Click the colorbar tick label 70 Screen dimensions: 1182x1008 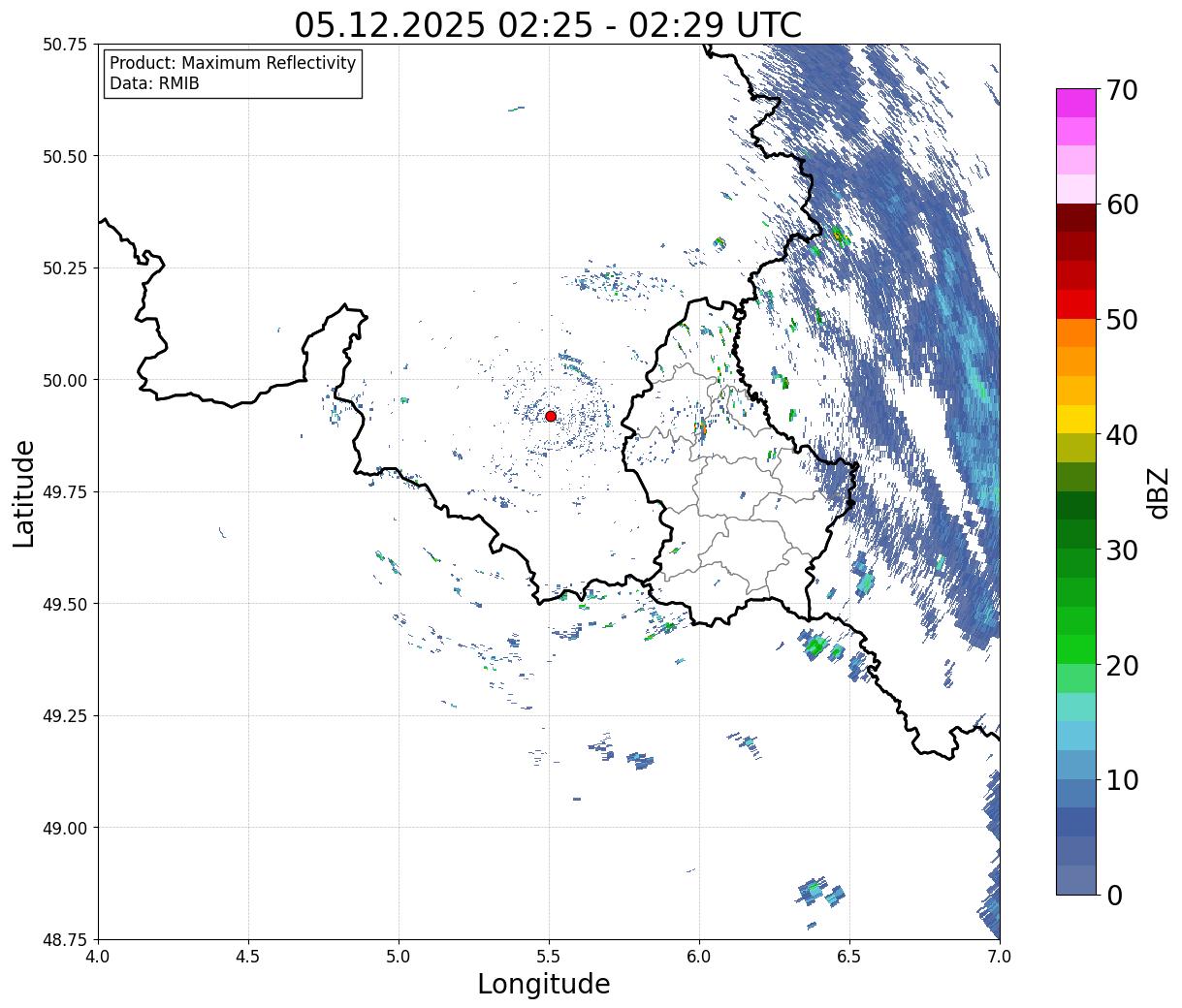point(1121,90)
